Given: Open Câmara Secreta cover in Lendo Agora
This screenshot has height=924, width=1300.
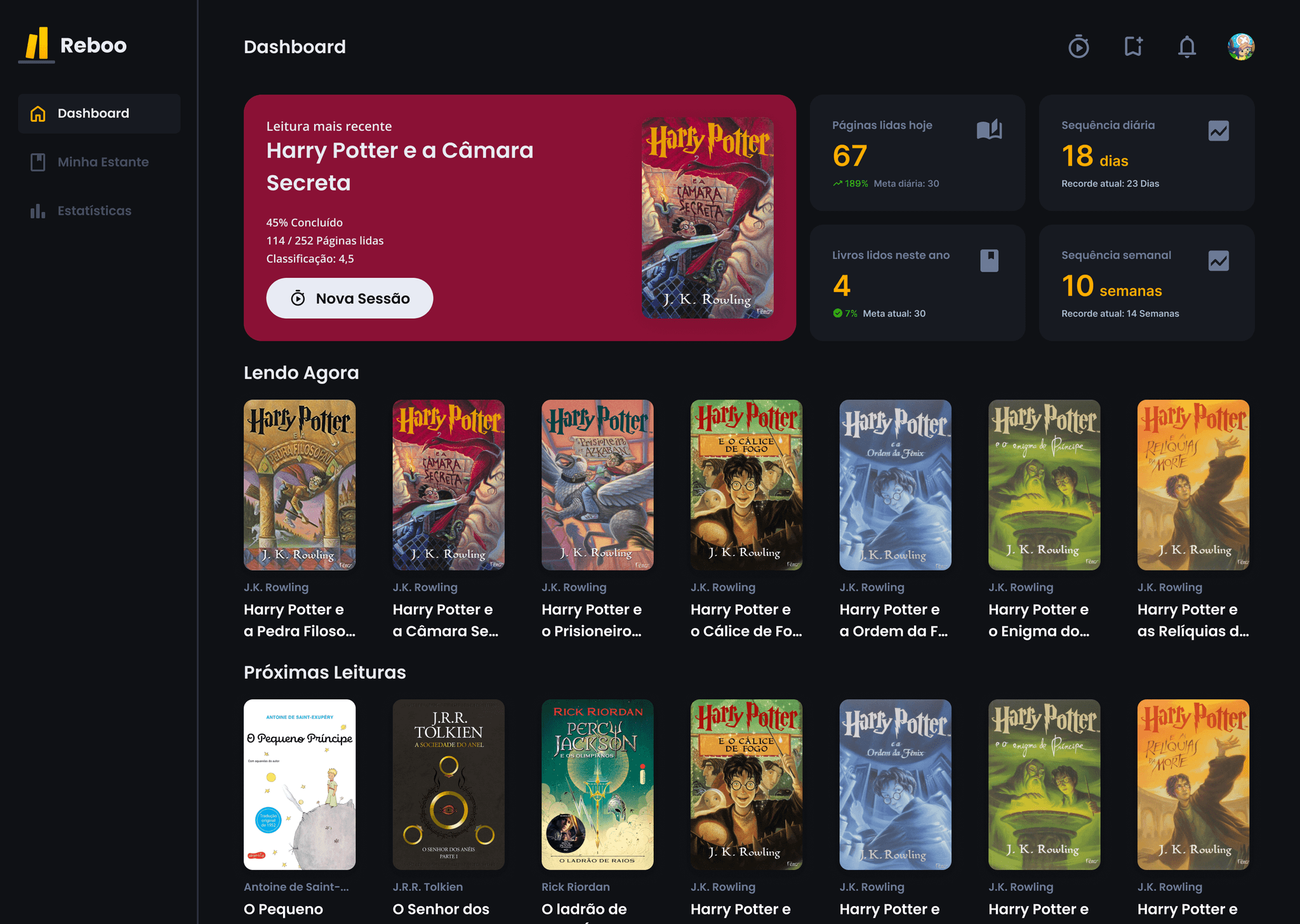Looking at the screenshot, I should tap(449, 485).
